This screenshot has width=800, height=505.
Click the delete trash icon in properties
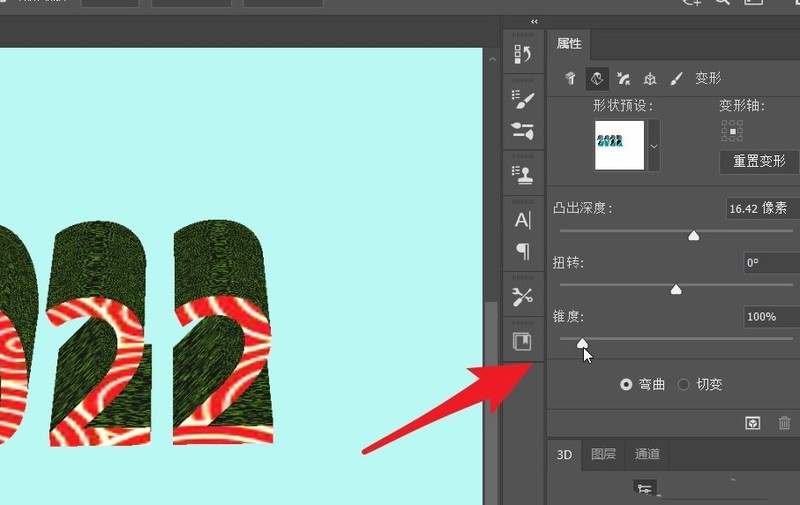click(x=784, y=423)
